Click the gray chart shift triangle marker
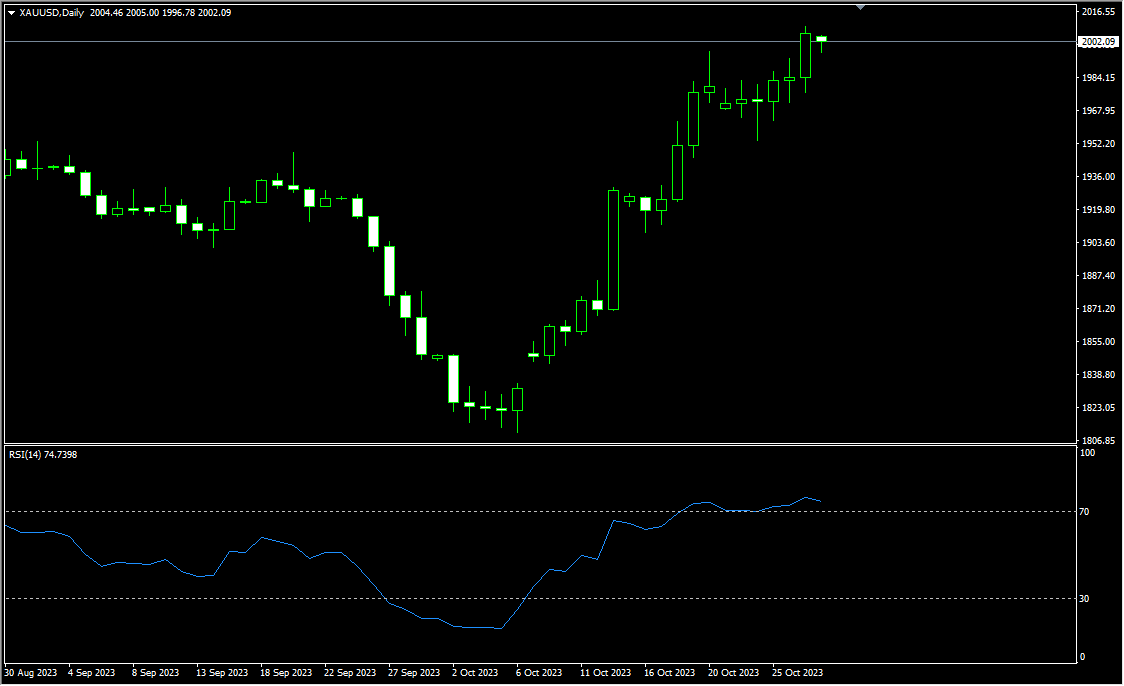 [x=860, y=7]
